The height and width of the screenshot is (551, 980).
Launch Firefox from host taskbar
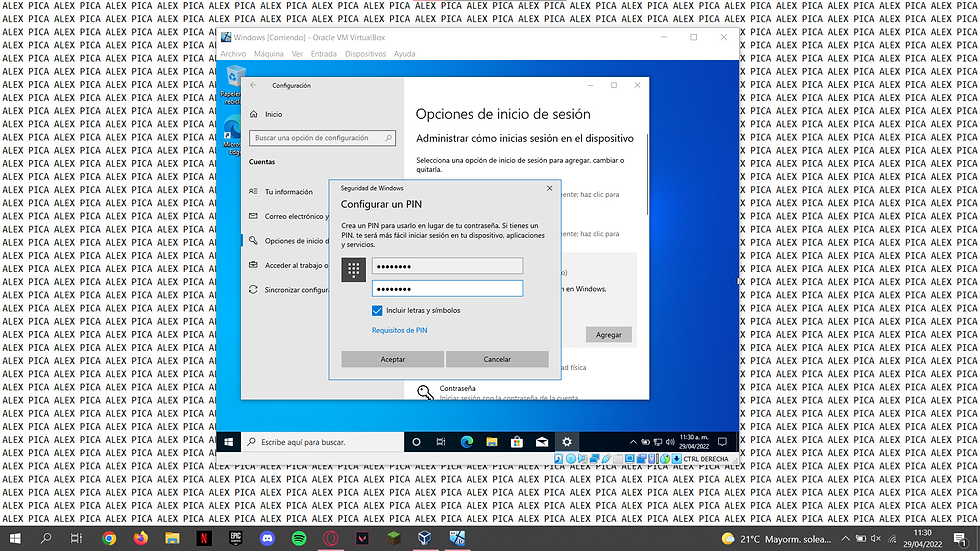point(141,539)
